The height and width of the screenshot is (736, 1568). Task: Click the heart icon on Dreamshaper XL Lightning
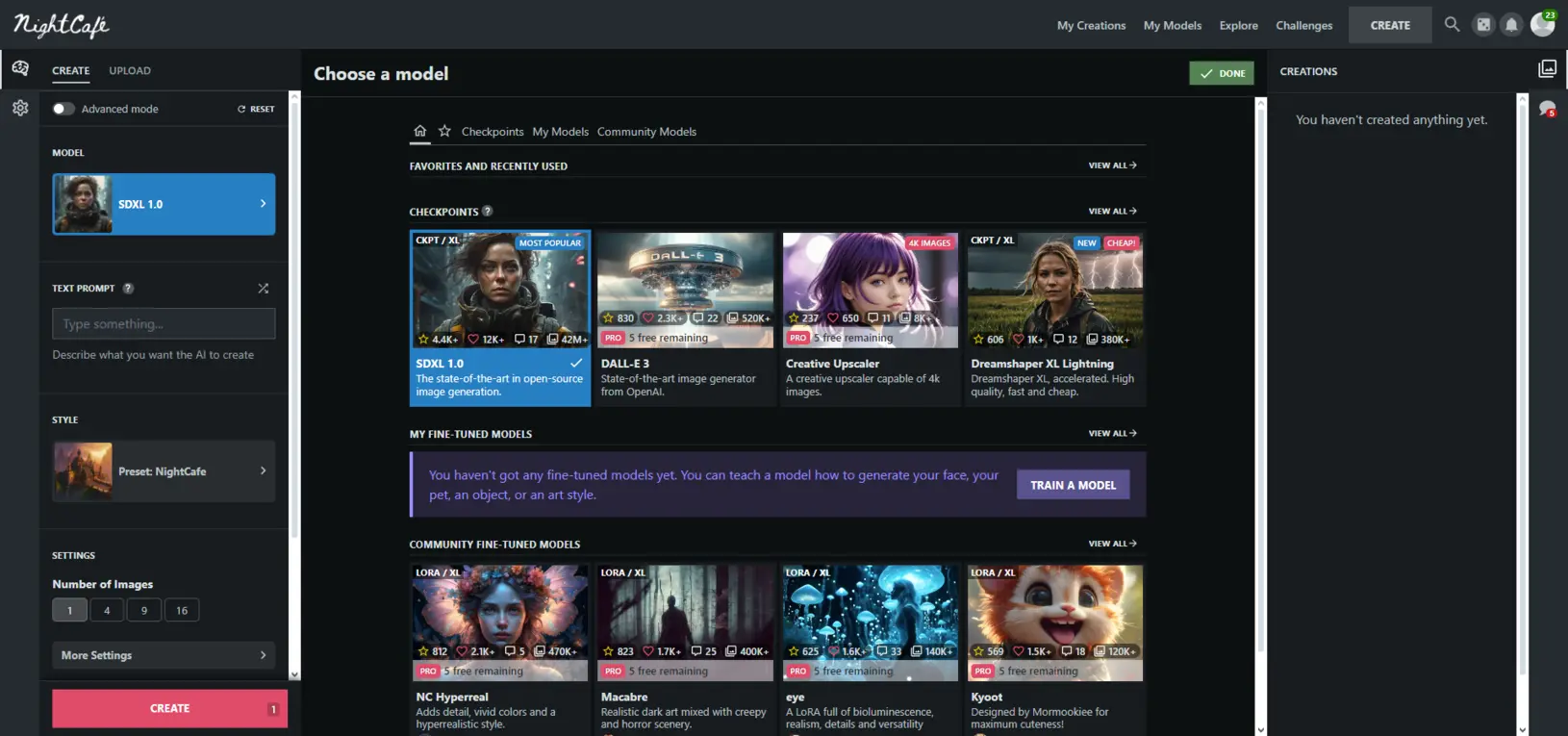(1018, 340)
